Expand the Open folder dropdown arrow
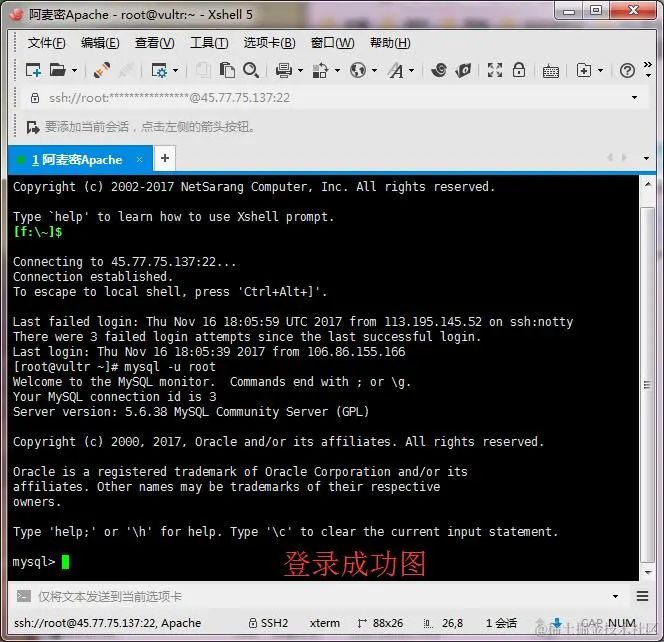The width and height of the screenshot is (664, 642). (x=74, y=70)
